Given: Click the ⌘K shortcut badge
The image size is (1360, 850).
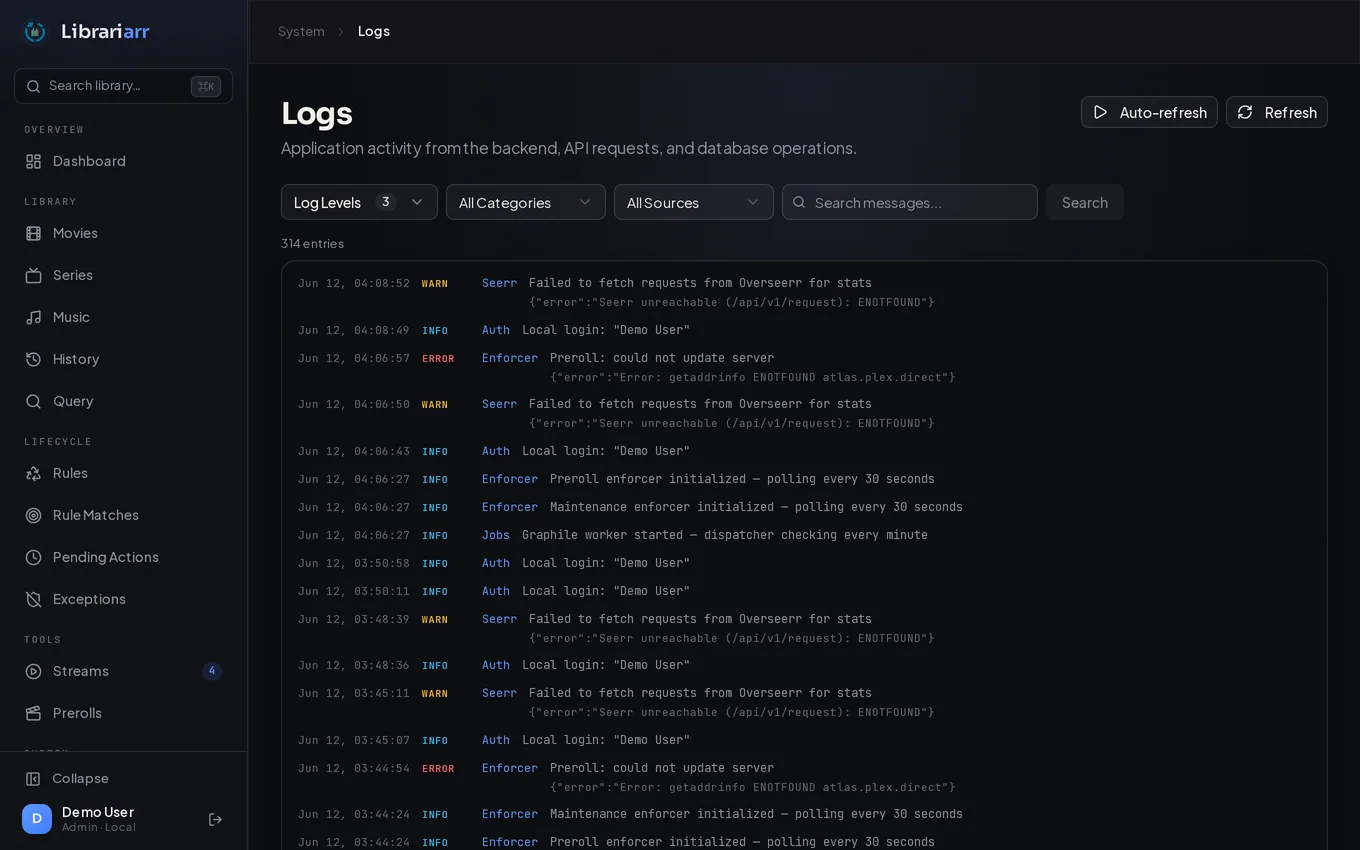Looking at the screenshot, I should [206, 86].
